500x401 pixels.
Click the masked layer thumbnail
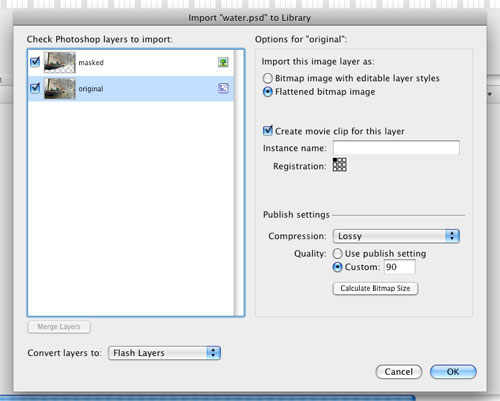(60, 62)
